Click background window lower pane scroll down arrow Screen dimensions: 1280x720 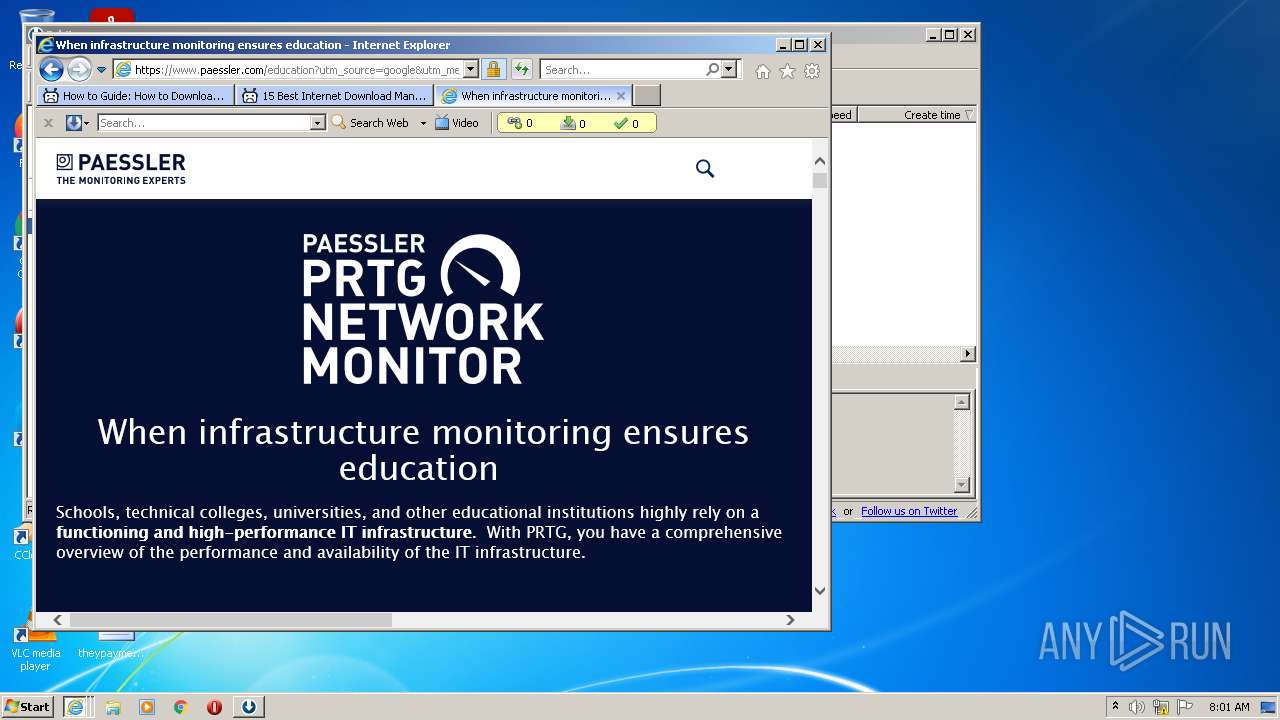pos(961,485)
